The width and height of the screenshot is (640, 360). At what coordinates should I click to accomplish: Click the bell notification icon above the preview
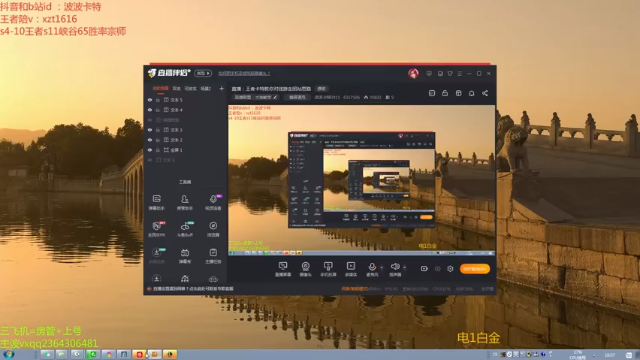[471, 93]
